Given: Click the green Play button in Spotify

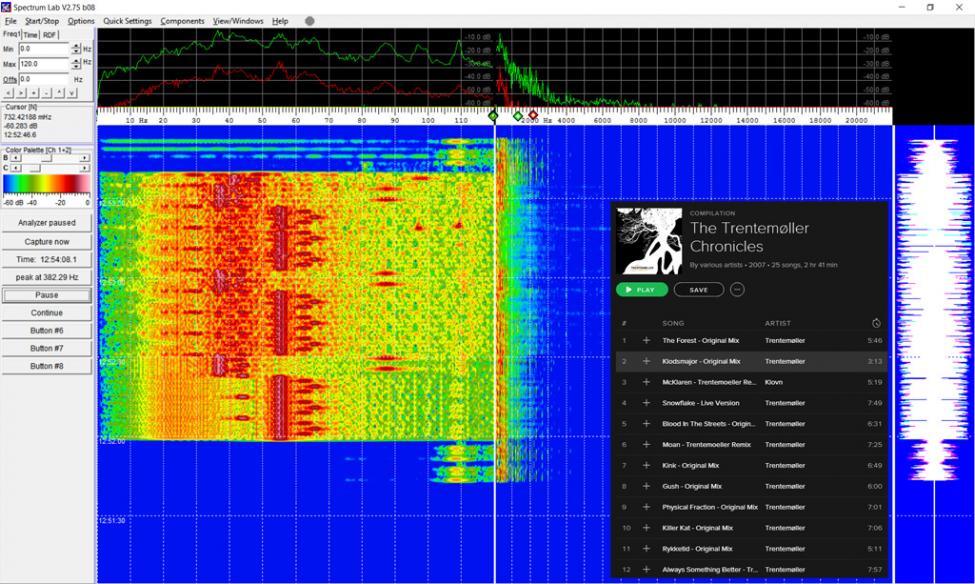Looking at the screenshot, I should point(641,290).
